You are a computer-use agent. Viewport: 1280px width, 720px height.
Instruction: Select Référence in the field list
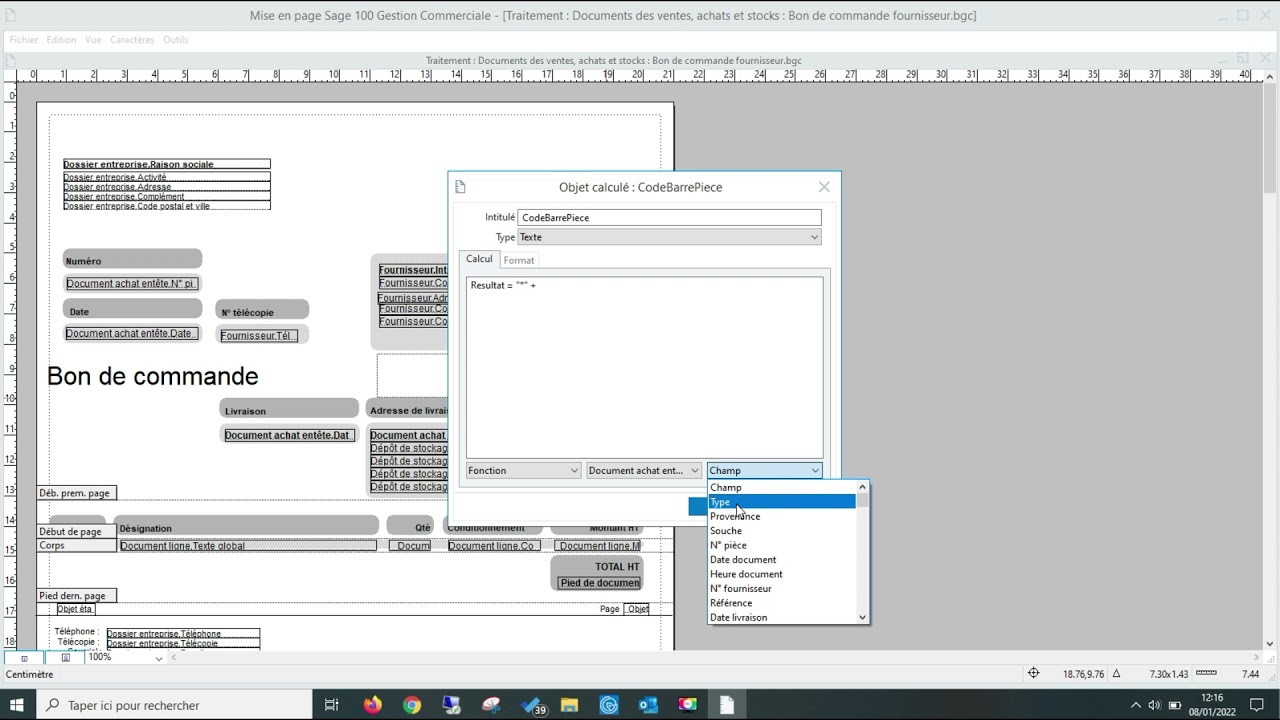(782, 603)
